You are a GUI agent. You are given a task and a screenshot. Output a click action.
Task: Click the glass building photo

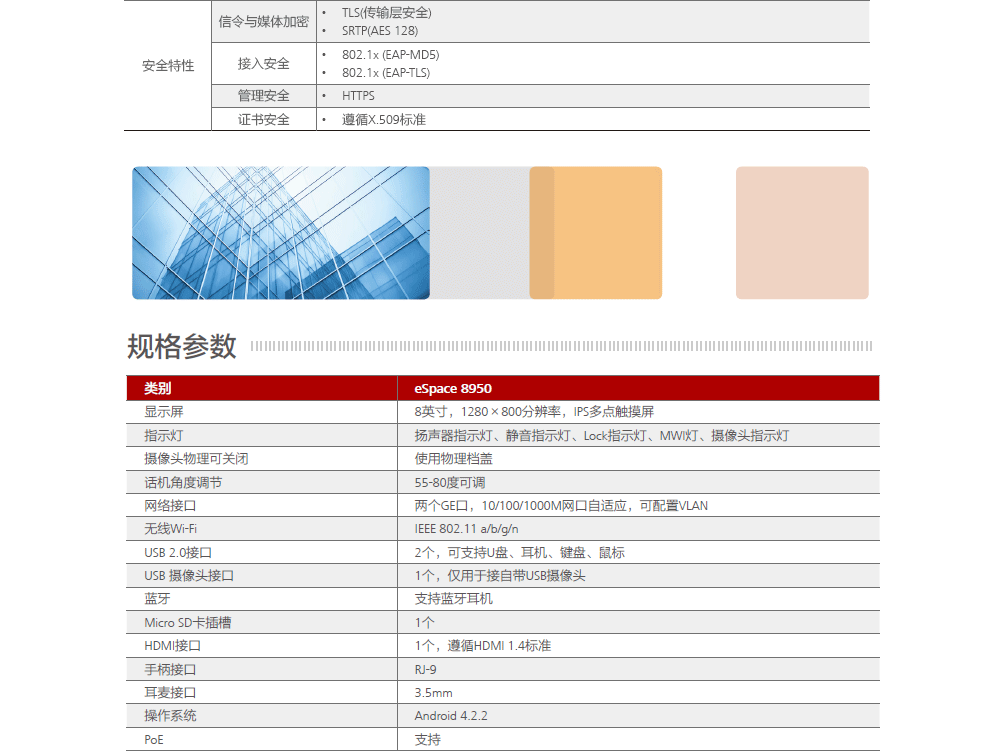tap(281, 233)
